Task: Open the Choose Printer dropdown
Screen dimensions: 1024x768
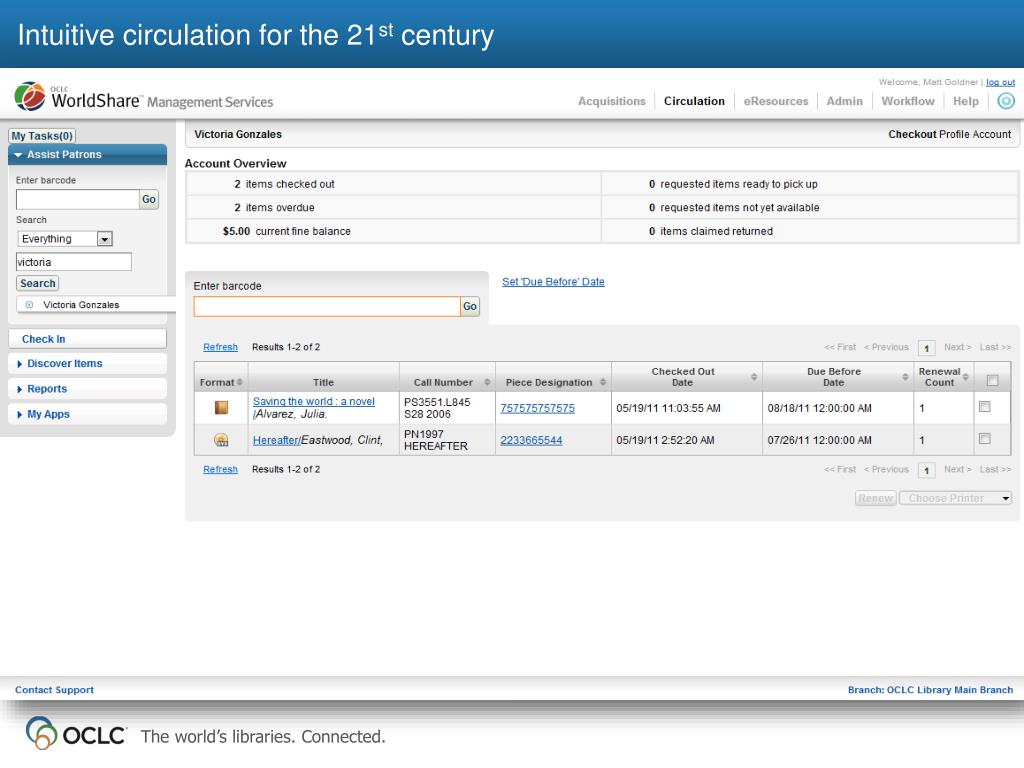Action: click(955, 498)
